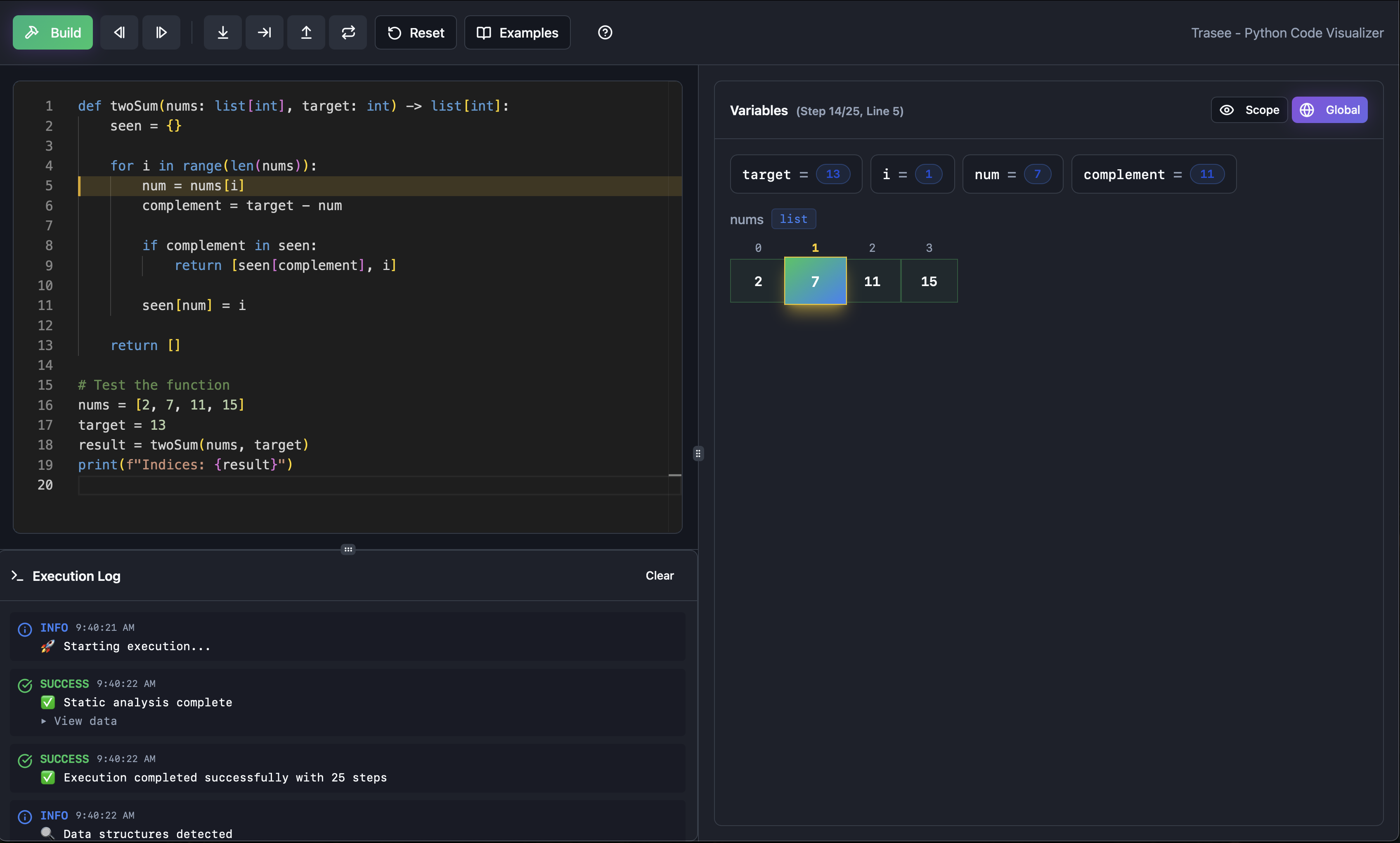This screenshot has width=1400, height=843.
Task: Switch variables view to Global
Action: [x=1329, y=110]
